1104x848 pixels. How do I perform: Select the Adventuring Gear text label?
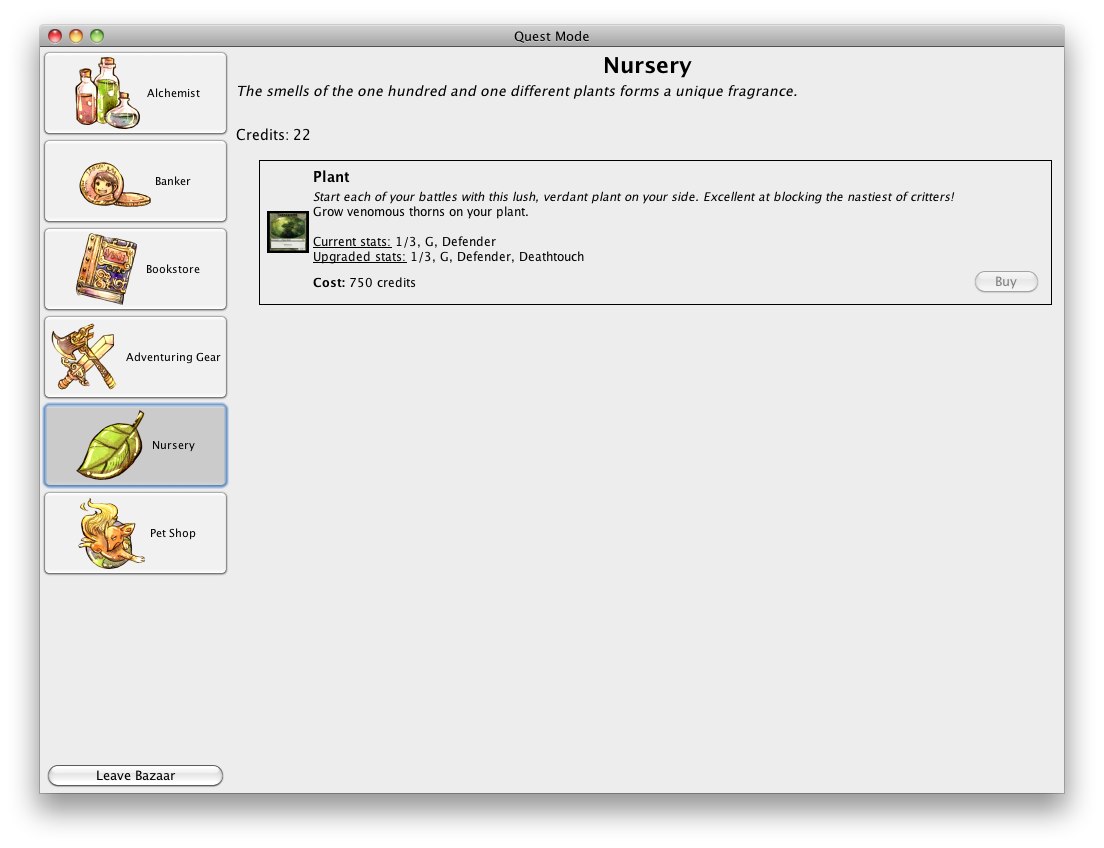coord(173,357)
